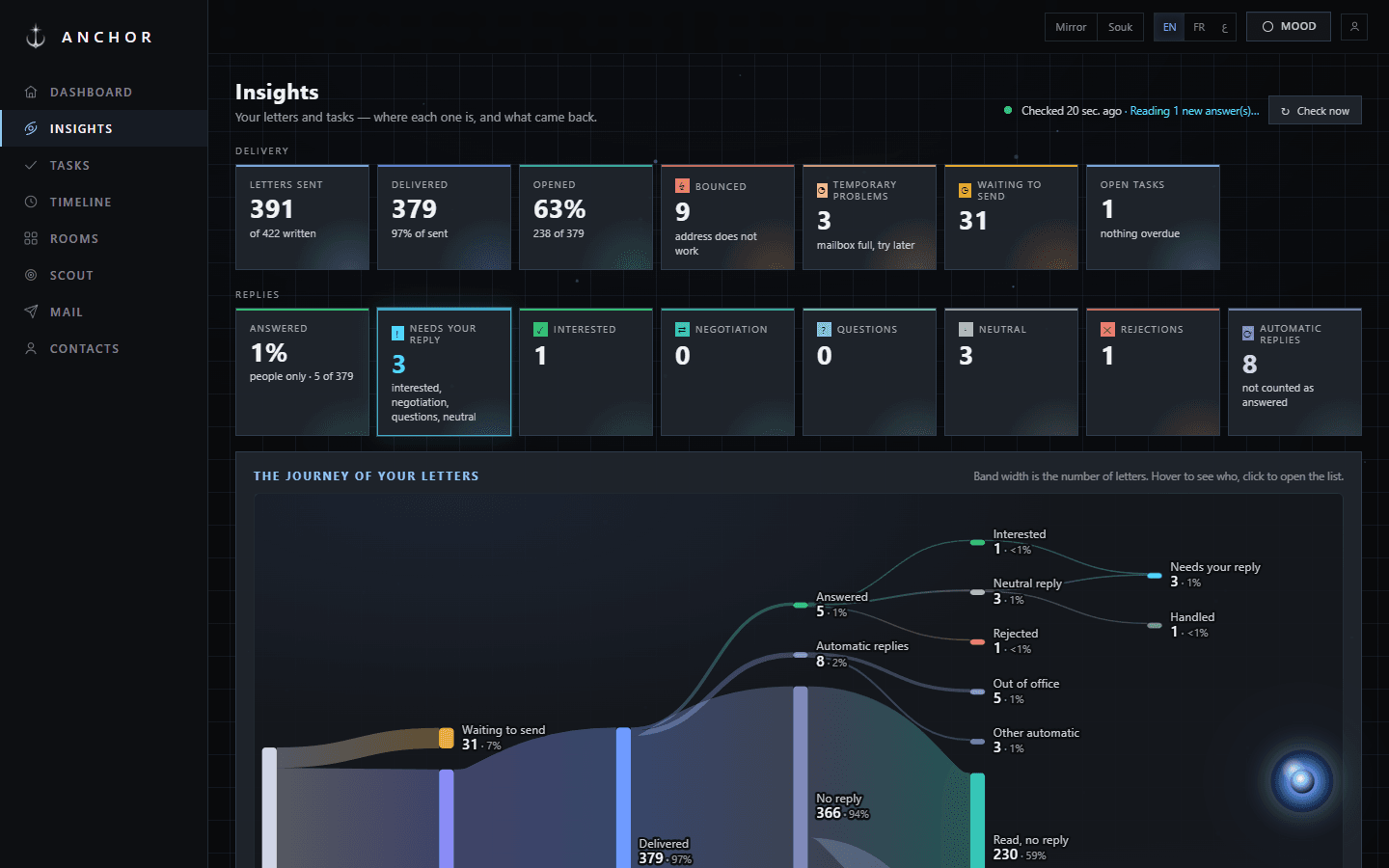Click the Automatic Replies card icon
This screenshot has height=868, width=1389.
[1248, 334]
